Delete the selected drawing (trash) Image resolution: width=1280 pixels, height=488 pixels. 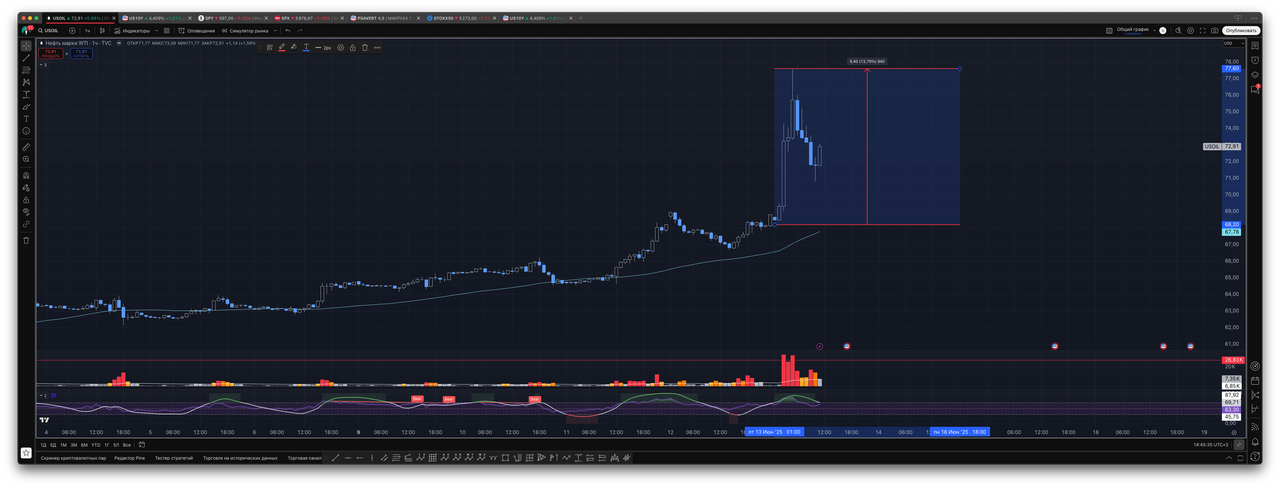(x=365, y=47)
